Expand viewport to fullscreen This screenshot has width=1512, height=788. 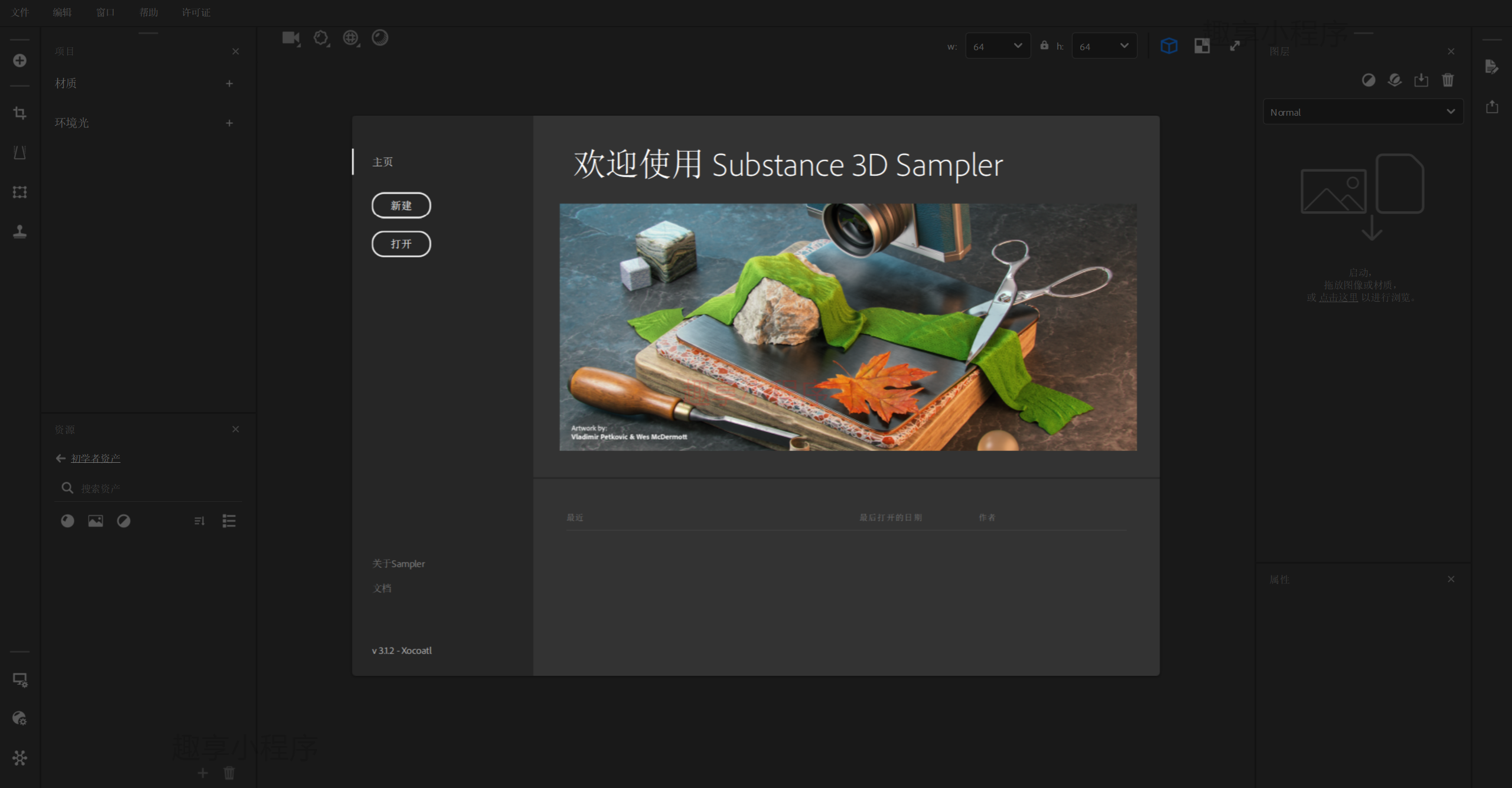click(1235, 45)
